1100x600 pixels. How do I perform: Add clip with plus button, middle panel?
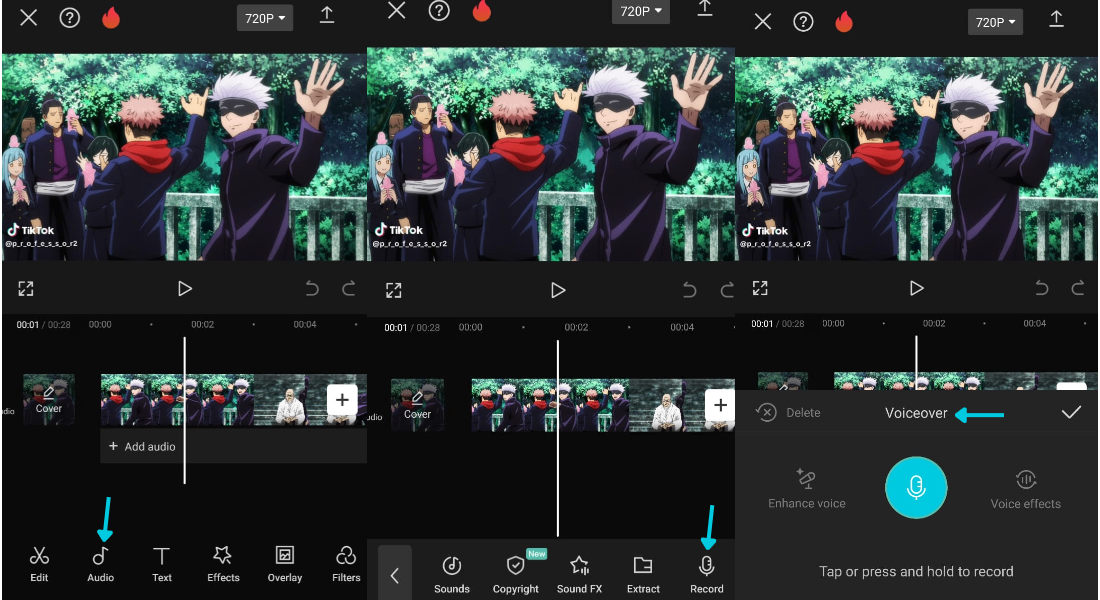pos(720,405)
